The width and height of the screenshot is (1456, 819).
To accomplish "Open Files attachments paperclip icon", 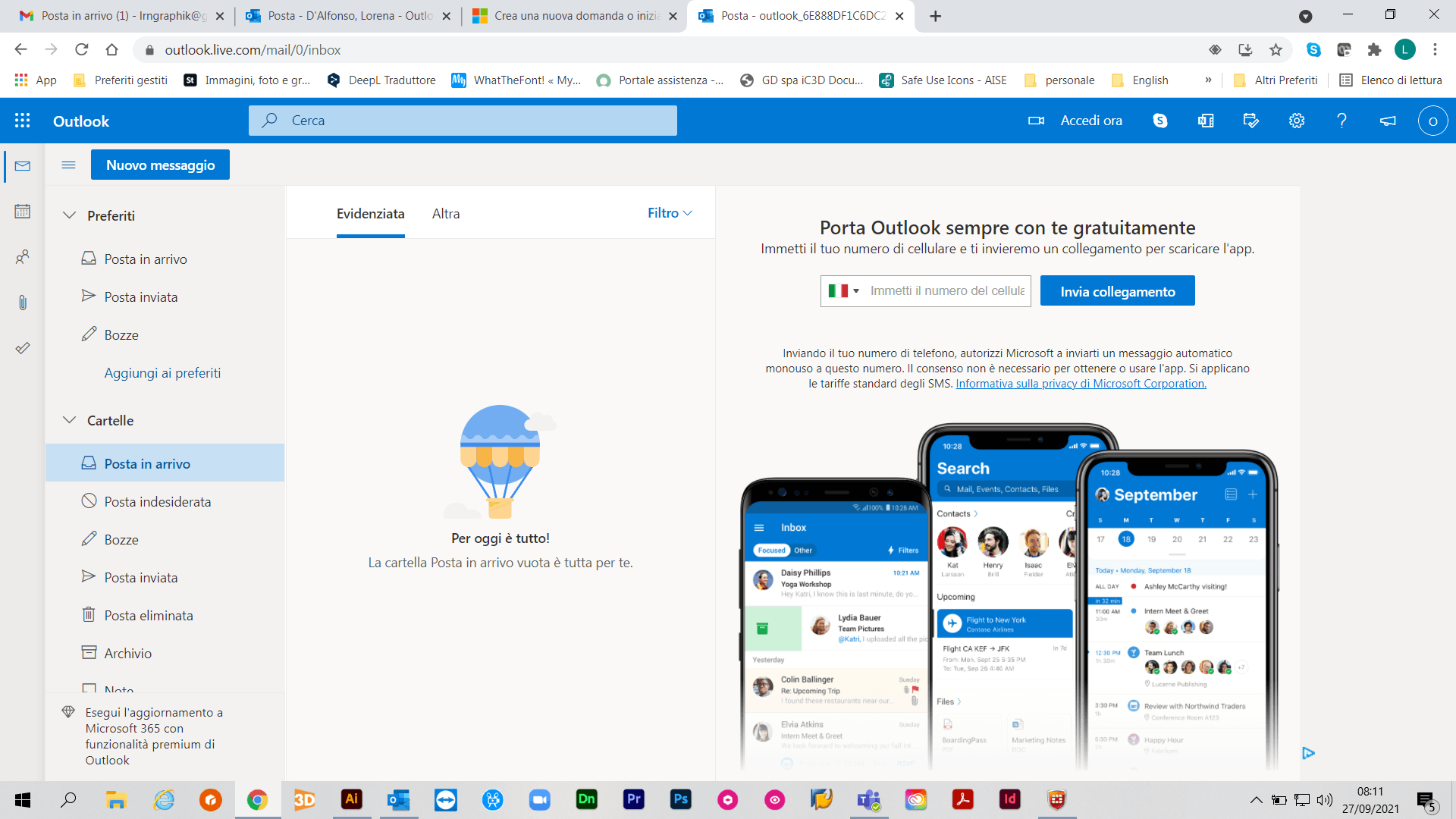I will (23, 303).
